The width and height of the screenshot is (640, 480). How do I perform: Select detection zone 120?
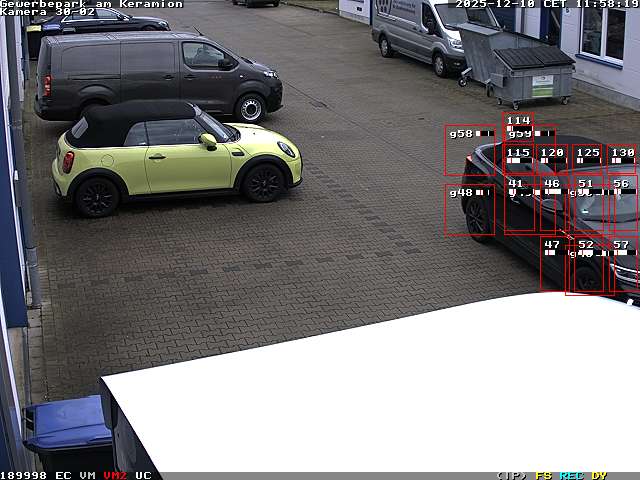[x=553, y=158]
